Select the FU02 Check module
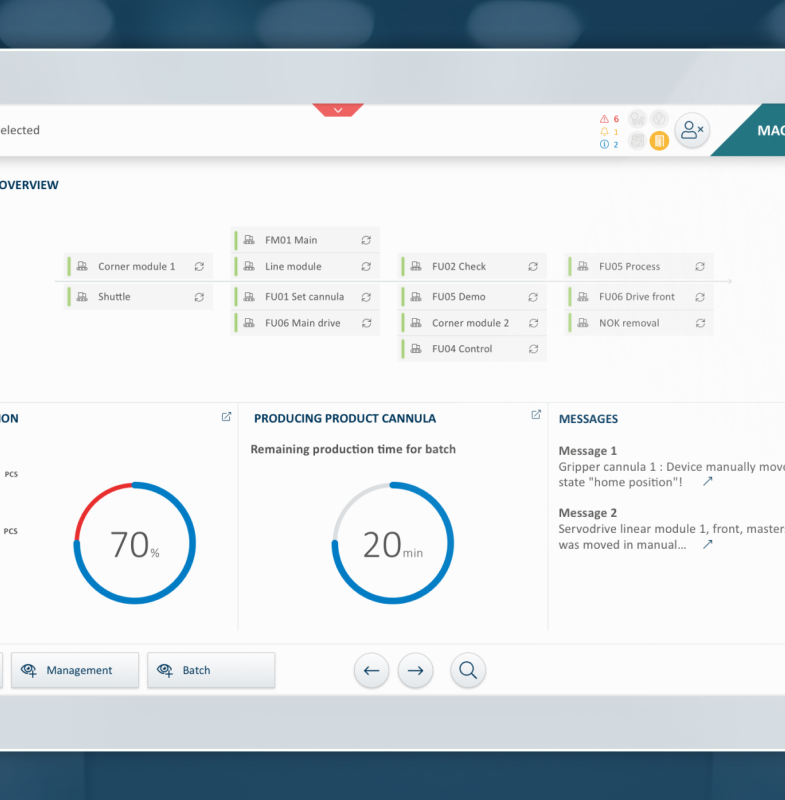The width and height of the screenshot is (785, 800). click(459, 267)
